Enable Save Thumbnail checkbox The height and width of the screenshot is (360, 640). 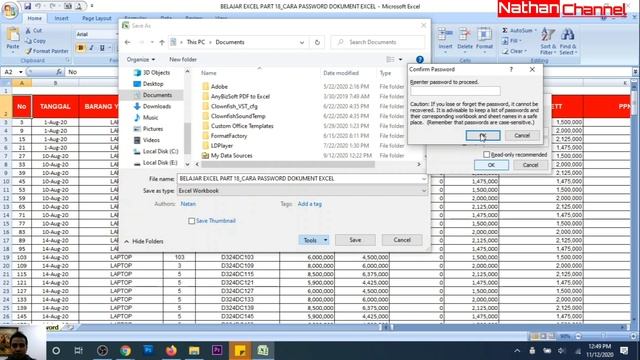click(x=191, y=221)
